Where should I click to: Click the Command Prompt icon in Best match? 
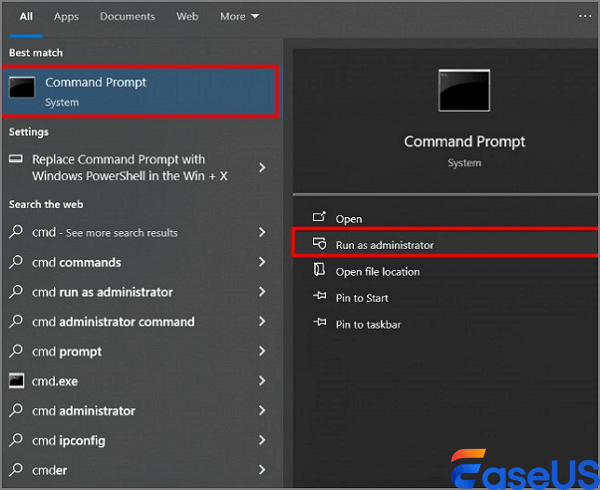[x=24, y=90]
